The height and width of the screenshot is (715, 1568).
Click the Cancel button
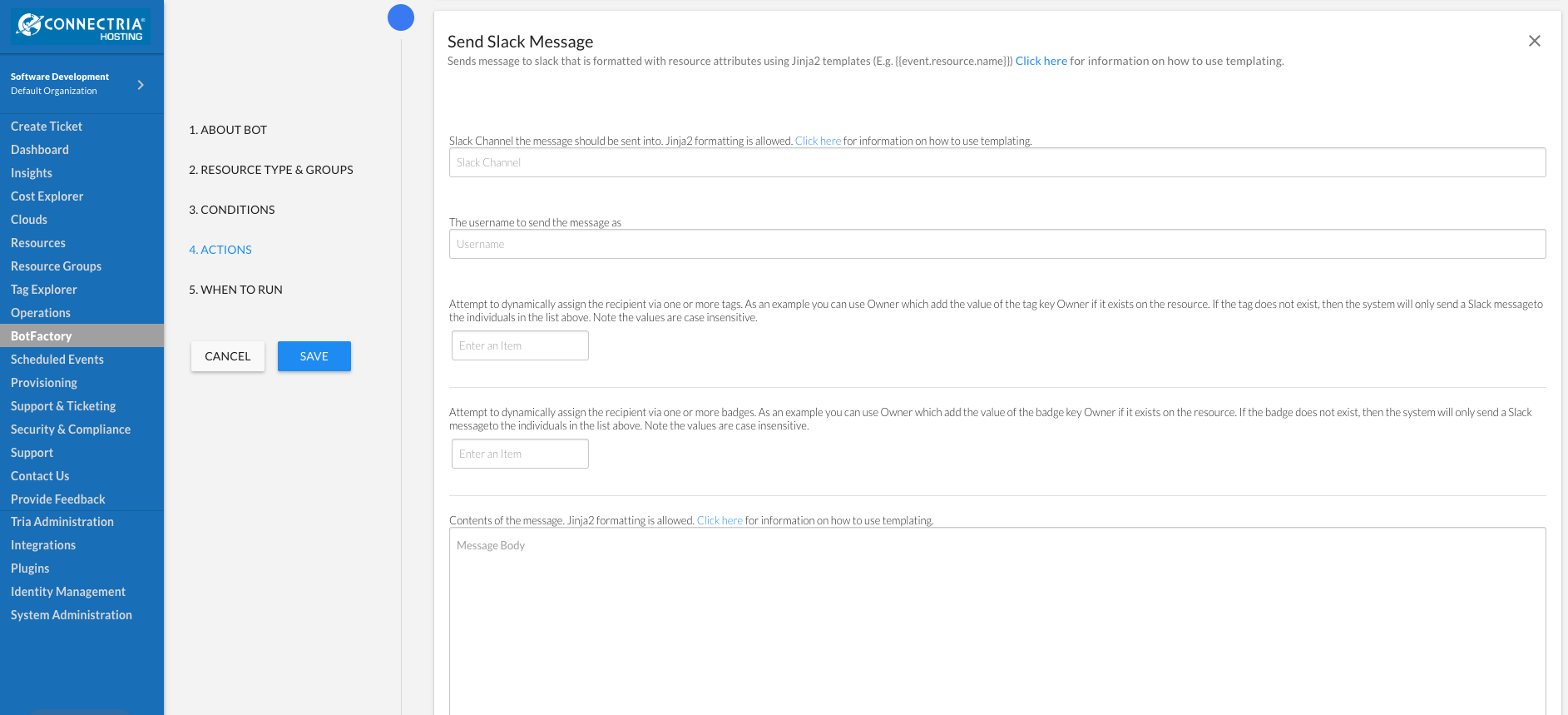click(228, 356)
